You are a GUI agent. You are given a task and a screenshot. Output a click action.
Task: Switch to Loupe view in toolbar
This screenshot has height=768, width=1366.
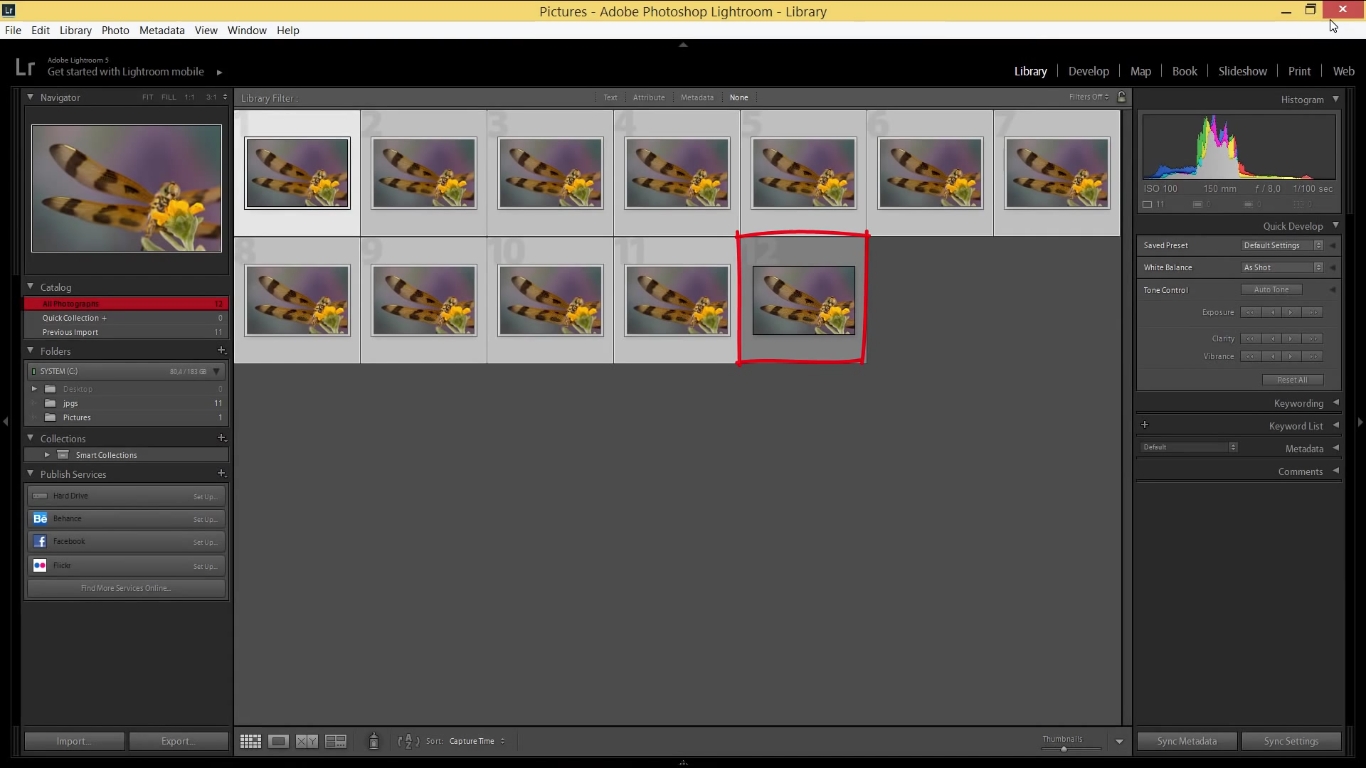[279, 741]
